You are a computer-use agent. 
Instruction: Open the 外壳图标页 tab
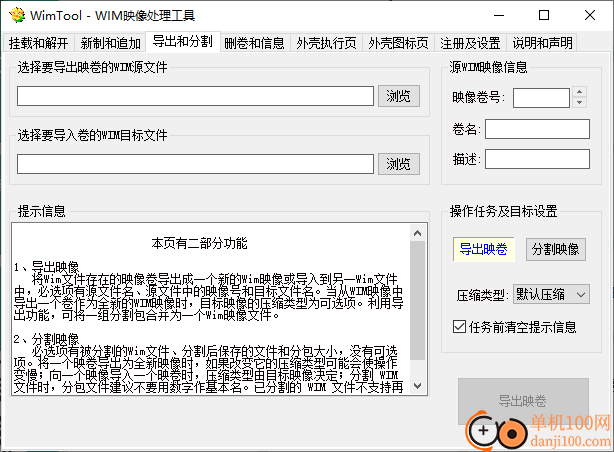[398, 43]
